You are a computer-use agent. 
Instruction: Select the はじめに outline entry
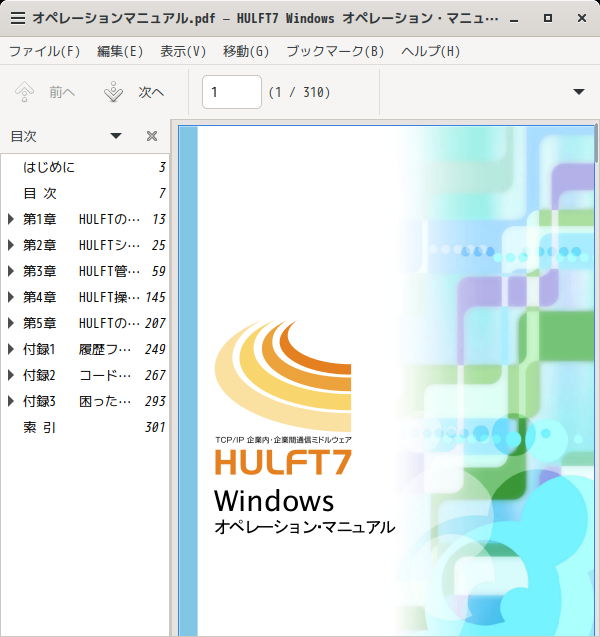(84, 167)
